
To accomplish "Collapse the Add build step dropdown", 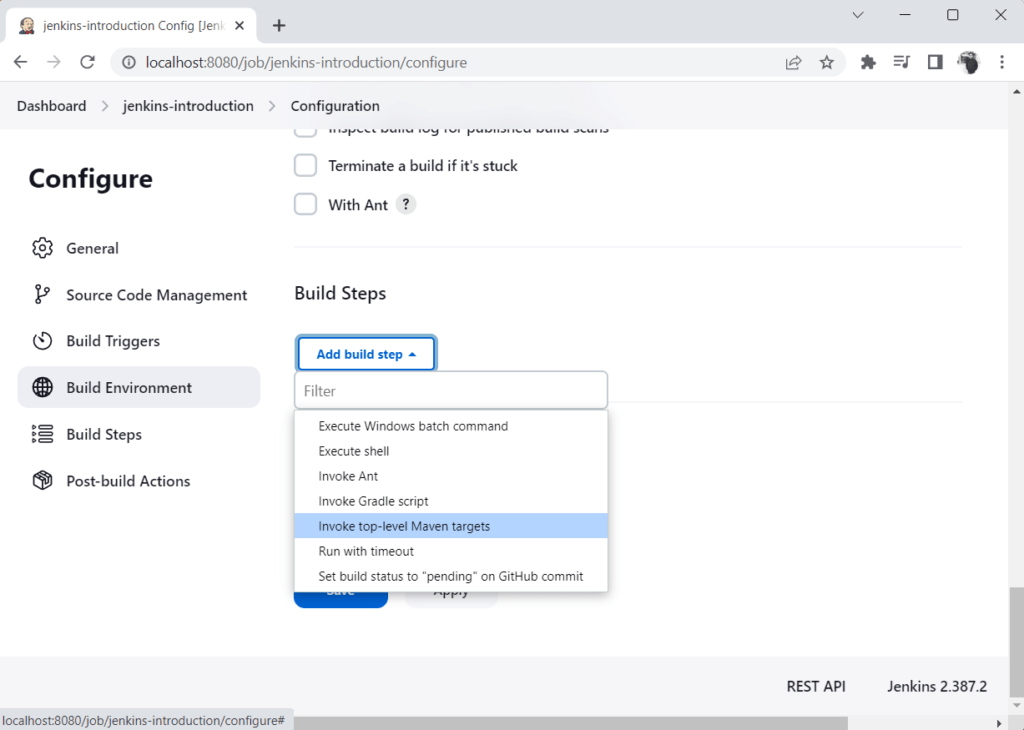I will click(x=366, y=353).
